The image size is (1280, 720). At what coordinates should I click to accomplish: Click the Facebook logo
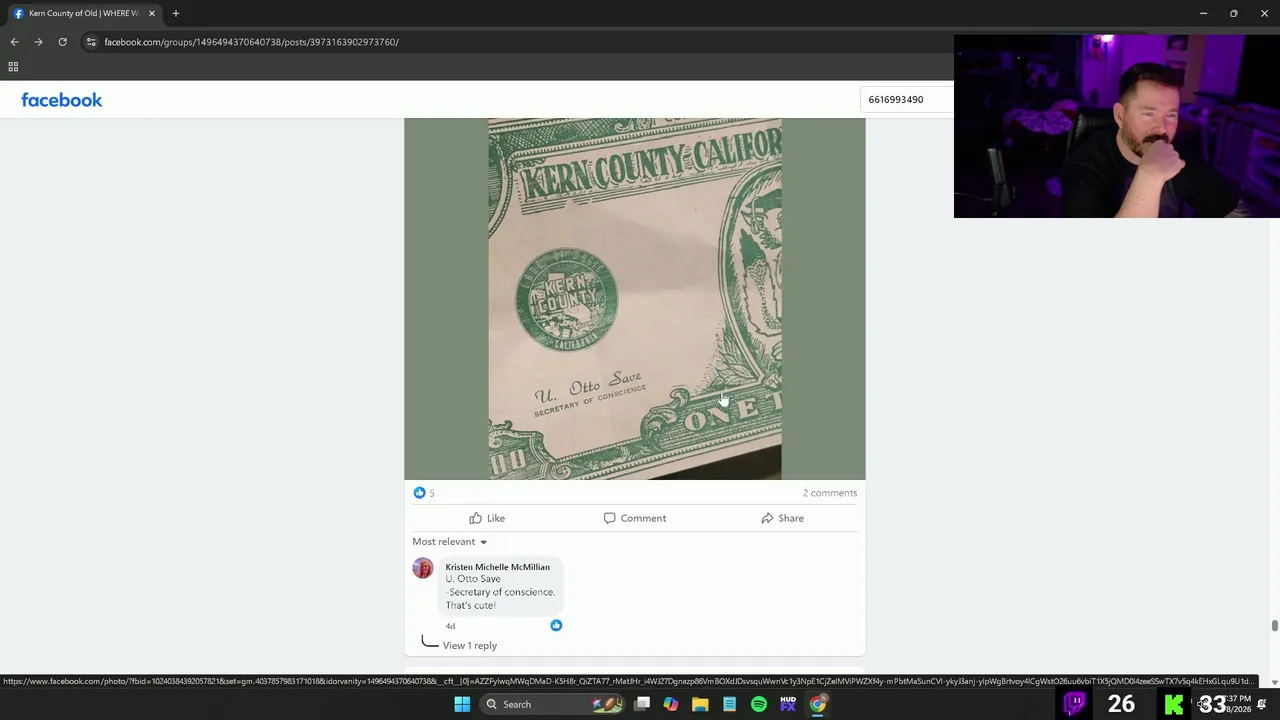pos(62,100)
